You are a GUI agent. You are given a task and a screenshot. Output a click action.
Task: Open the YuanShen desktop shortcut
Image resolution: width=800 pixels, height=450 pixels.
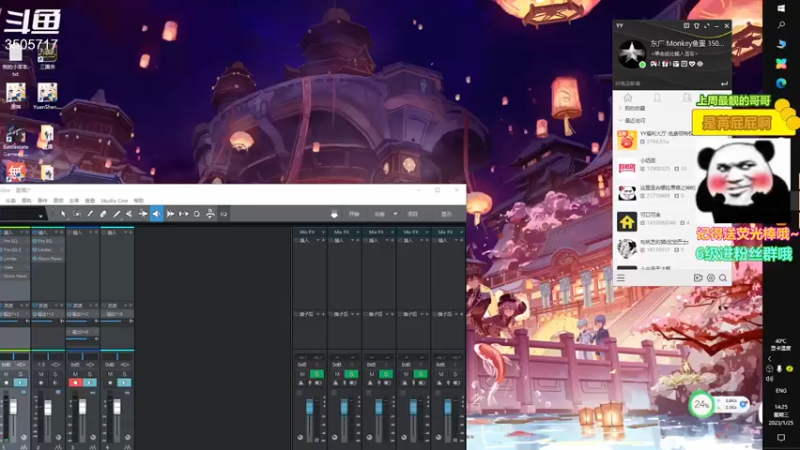click(x=47, y=96)
